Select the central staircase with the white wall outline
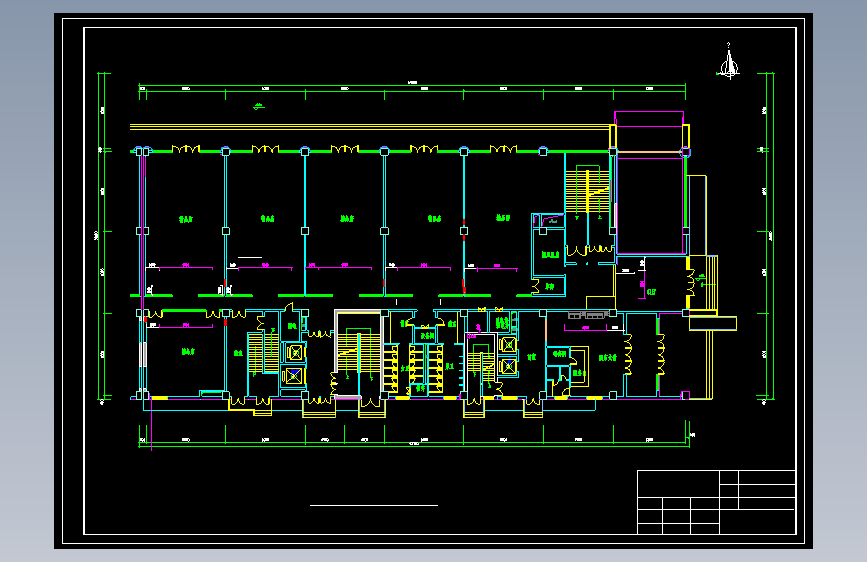This screenshot has width=867, height=562. 358,354
